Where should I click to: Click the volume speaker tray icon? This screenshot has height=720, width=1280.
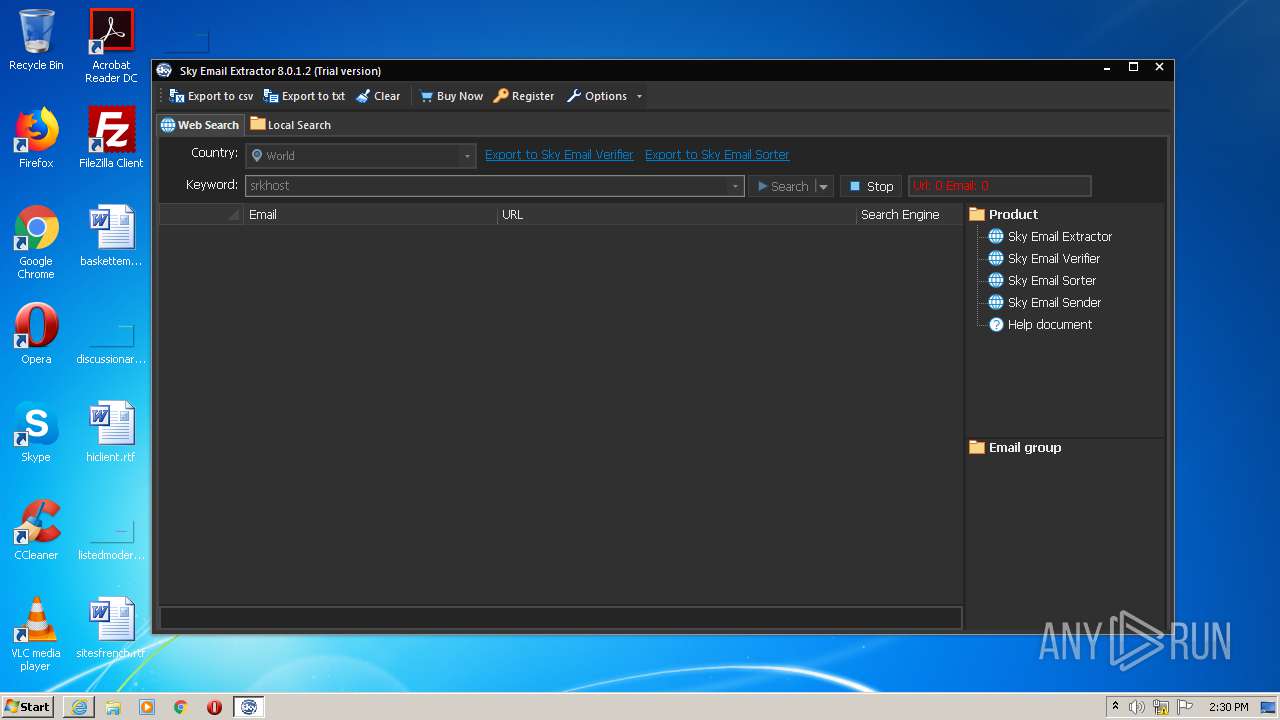[1137, 707]
